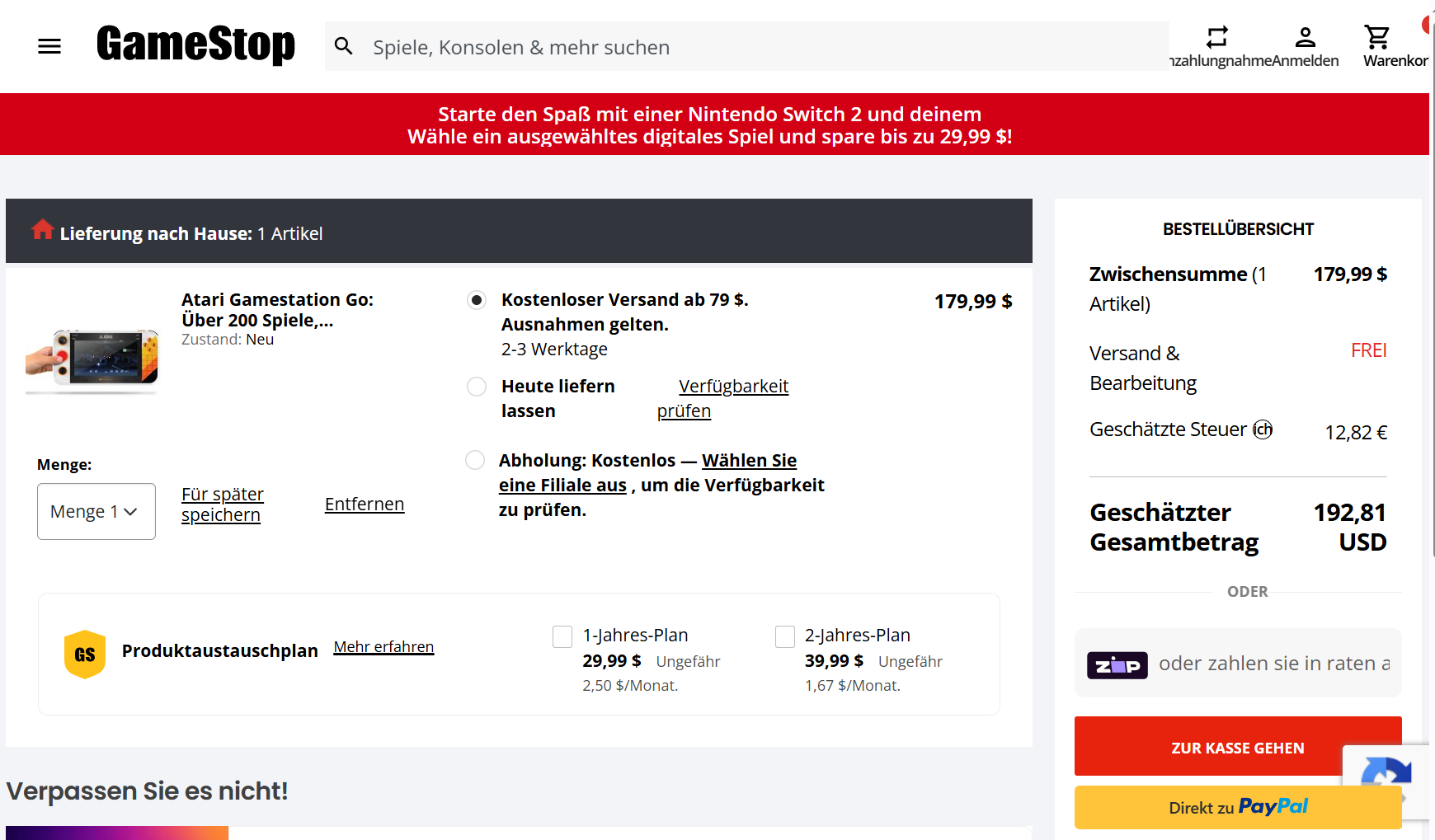Click the tax info icon
Image resolution: width=1435 pixels, height=840 pixels.
(x=1263, y=429)
